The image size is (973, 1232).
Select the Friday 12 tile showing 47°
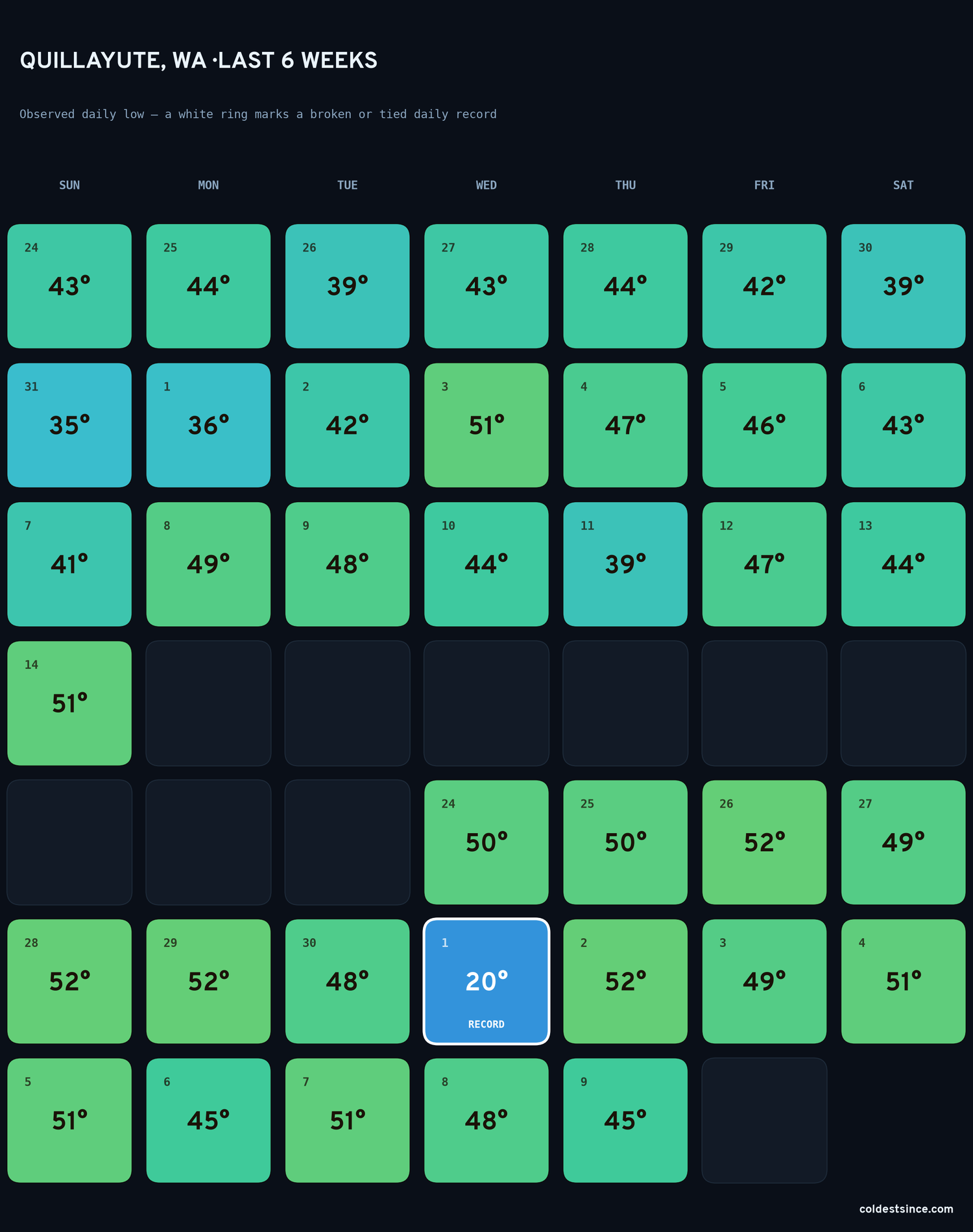point(764,564)
